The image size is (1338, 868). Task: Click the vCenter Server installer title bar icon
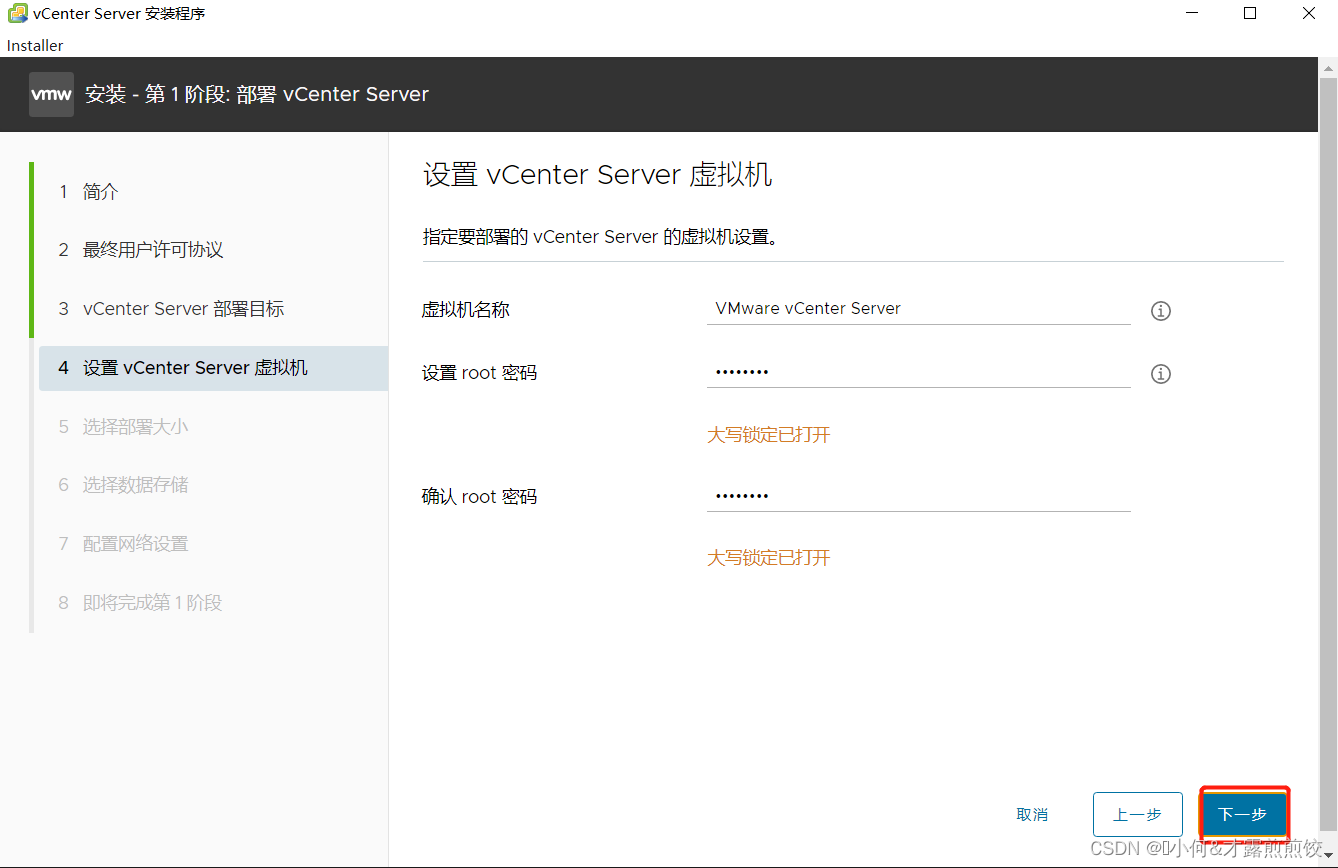click(17, 14)
